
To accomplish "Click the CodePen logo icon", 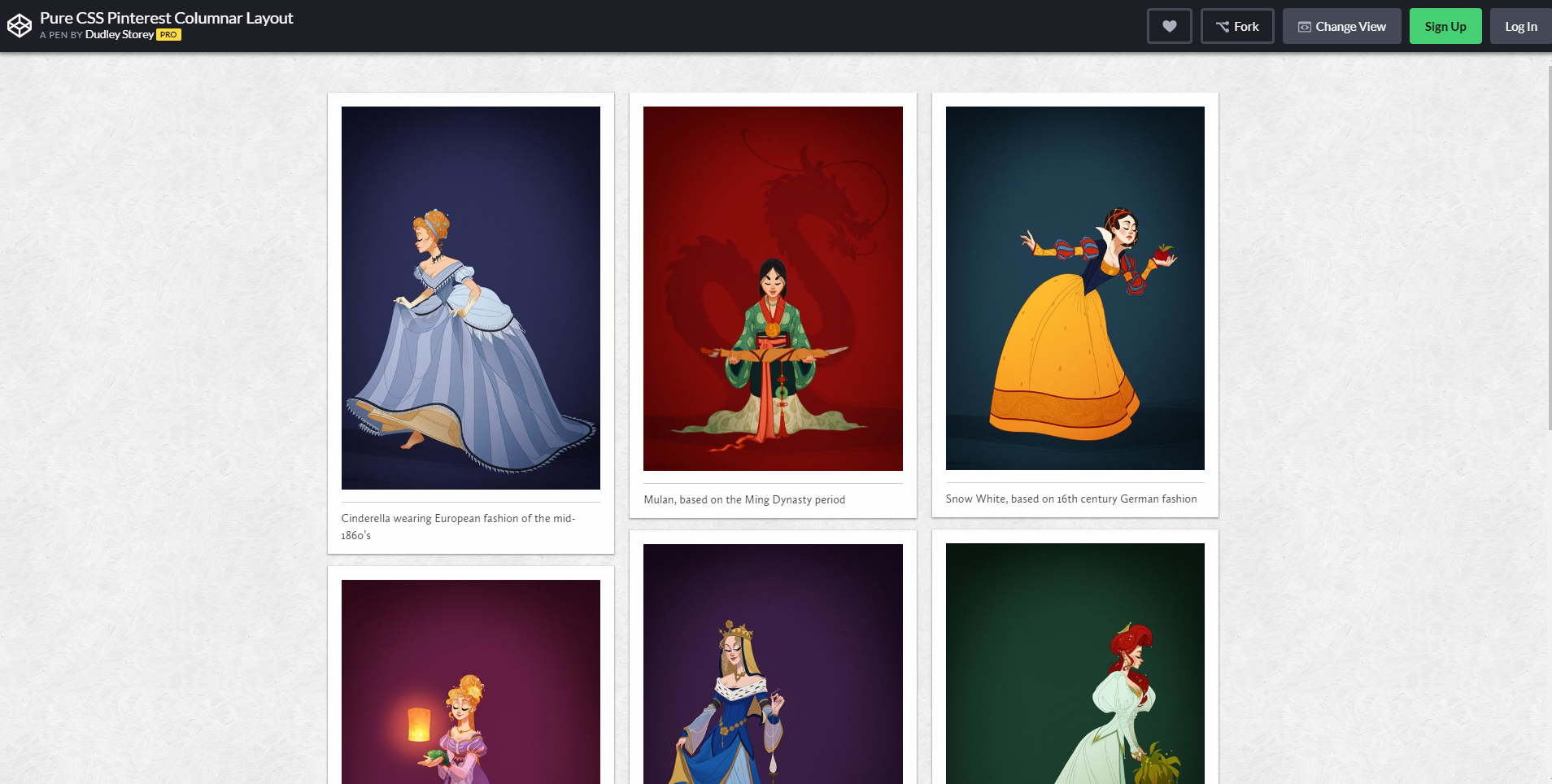I will [20, 26].
